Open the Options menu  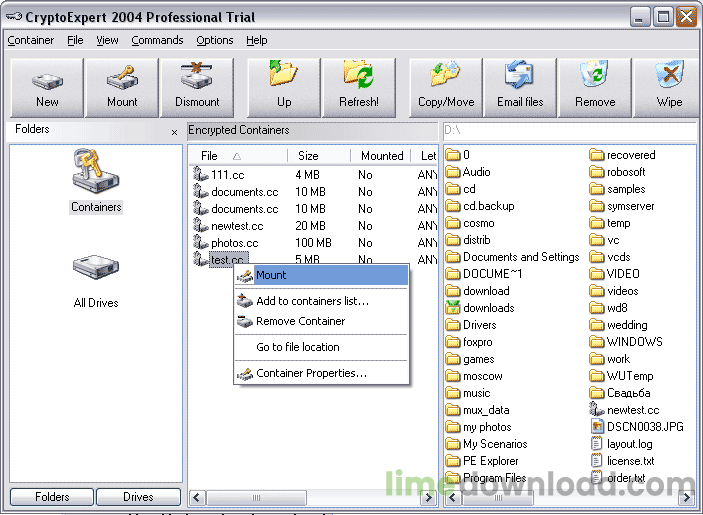tap(215, 40)
